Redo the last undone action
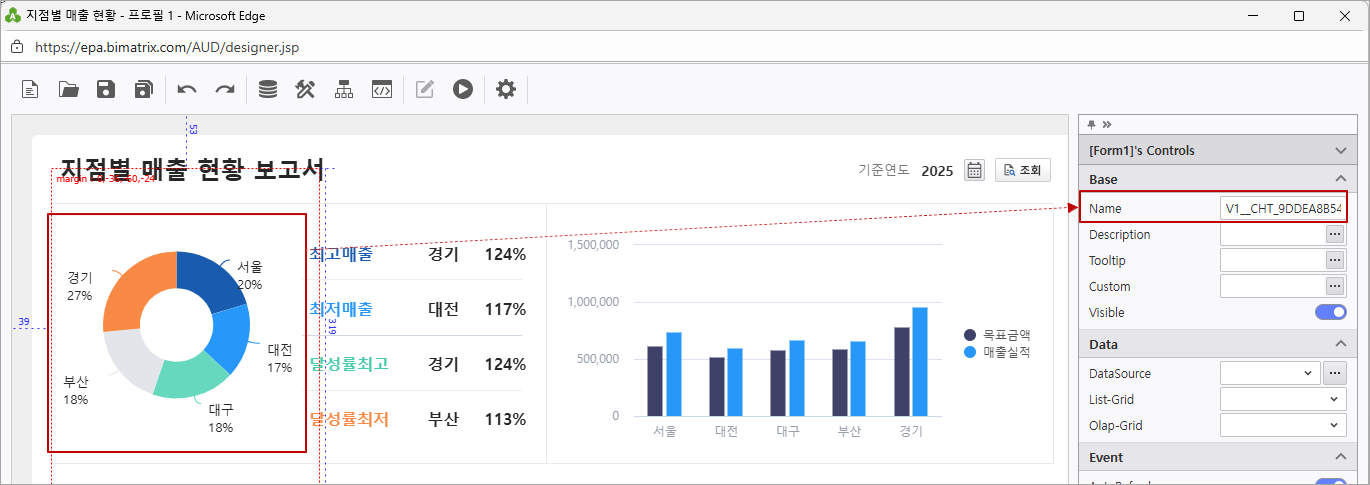Screen dimensions: 1370x485 click(225, 89)
